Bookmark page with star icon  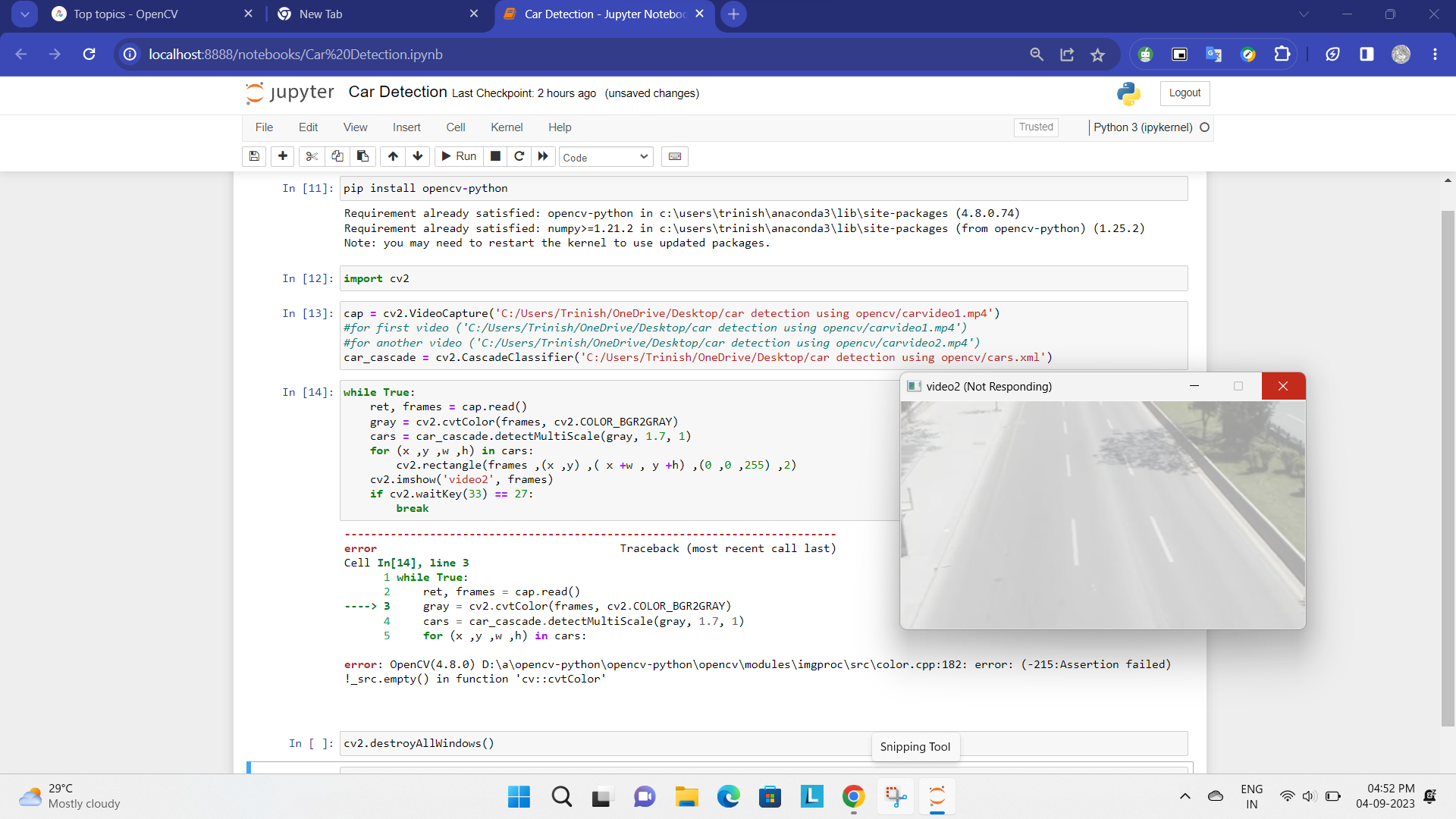pos(1097,55)
